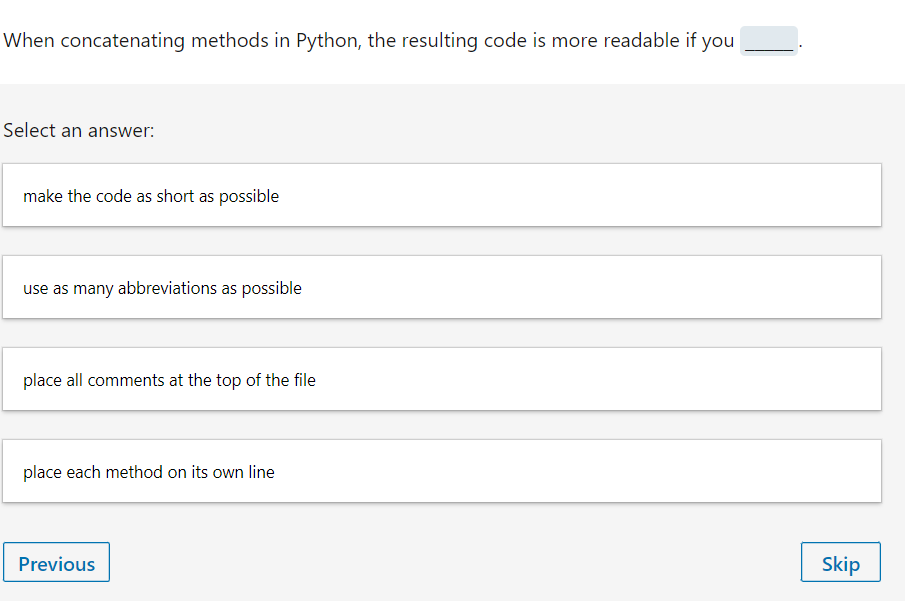Click the blank placeholder in the question
The image size is (905, 601).
pyautogui.click(x=768, y=42)
